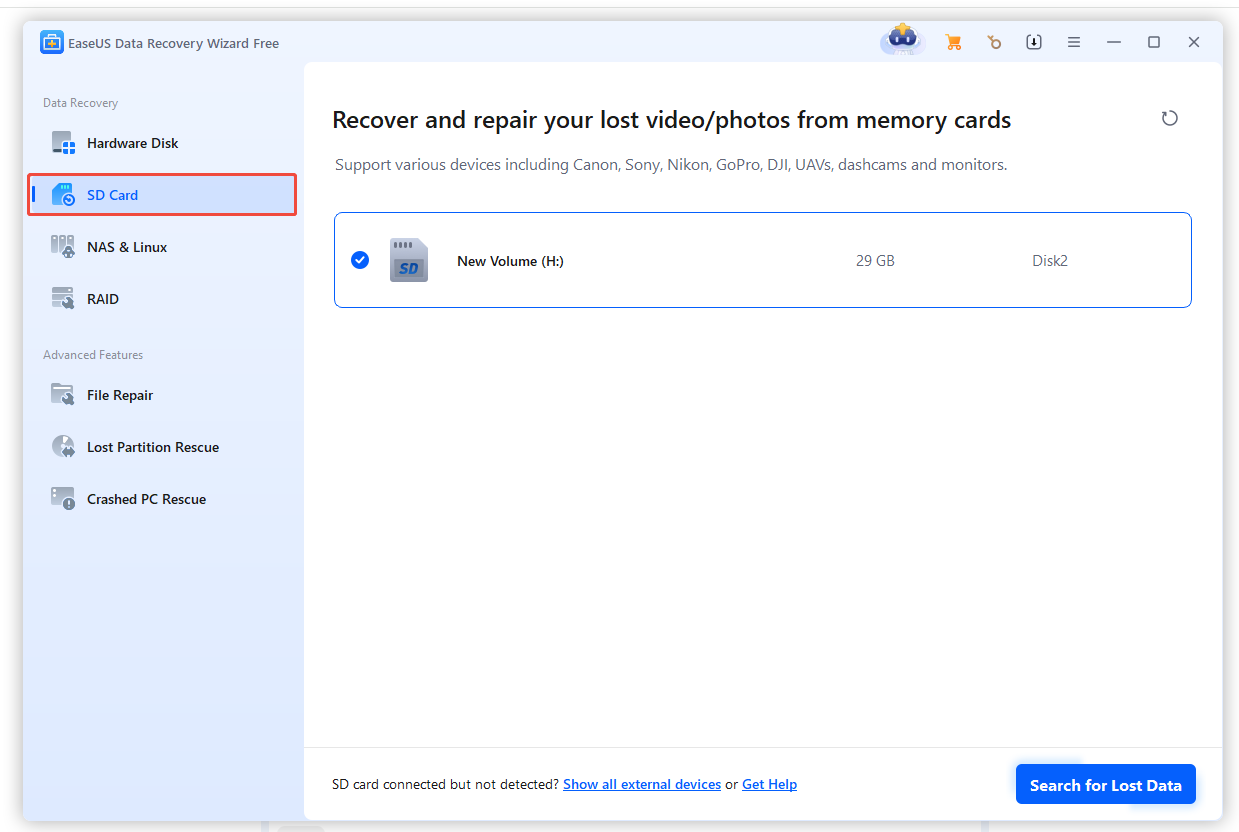Refresh the device list
This screenshot has width=1239, height=832.
[x=1169, y=118]
